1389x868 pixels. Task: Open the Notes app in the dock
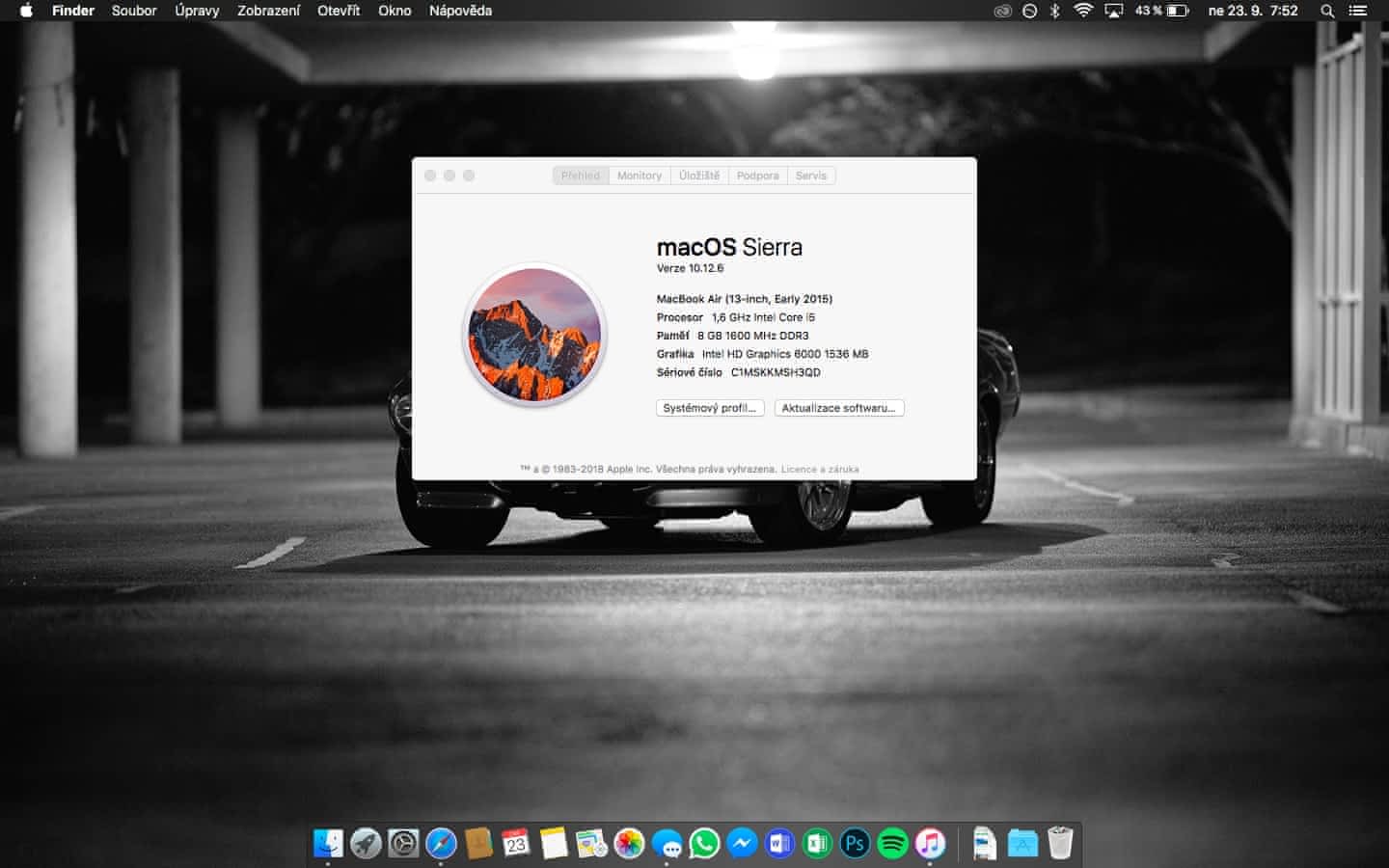coord(554,844)
